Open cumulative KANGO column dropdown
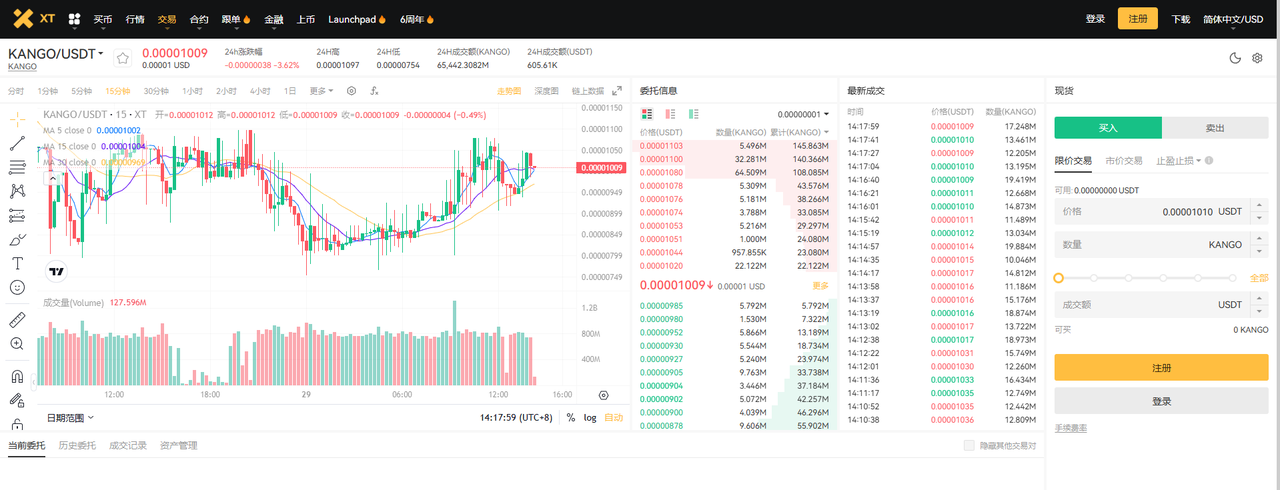Screen dimensions: 1280x490 tap(799, 132)
